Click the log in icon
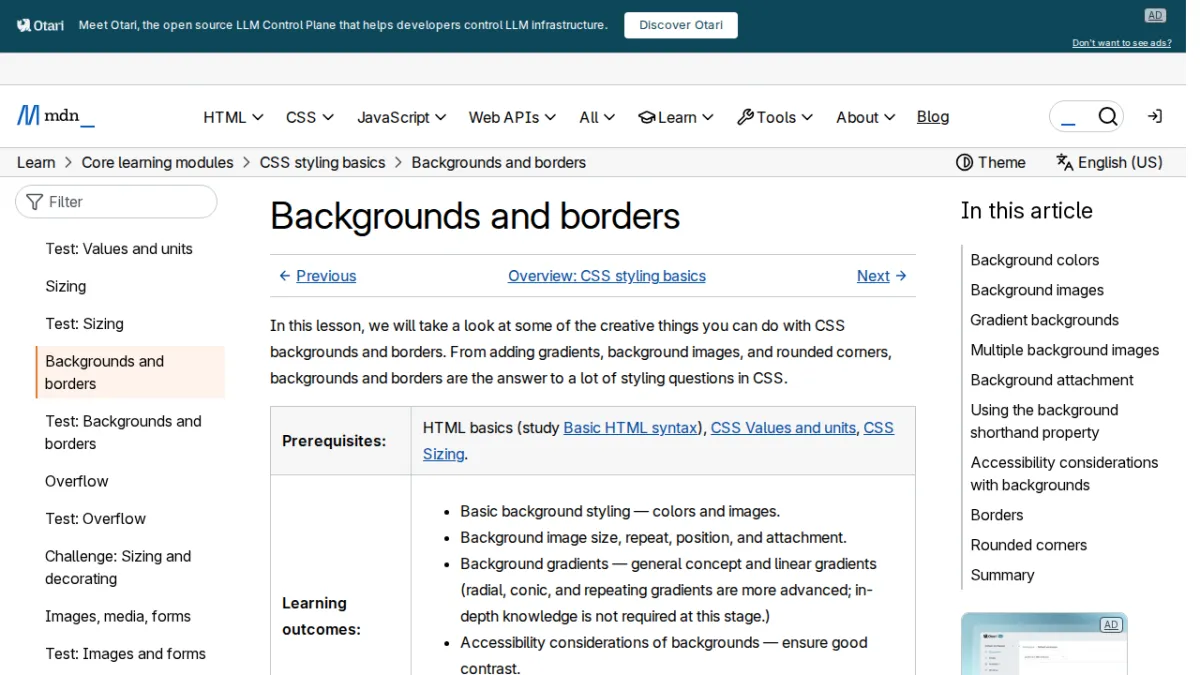The width and height of the screenshot is (1200, 675). (x=1155, y=117)
